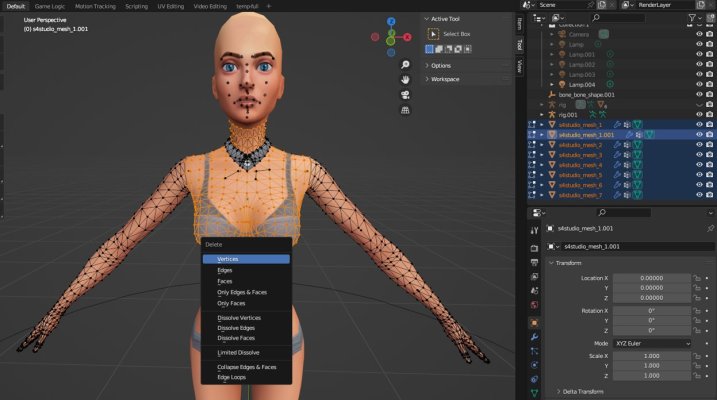The width and height of the screenshot is (717, 400).
Task: Open the Object Constraints tab icon
Action: [534, 379]
